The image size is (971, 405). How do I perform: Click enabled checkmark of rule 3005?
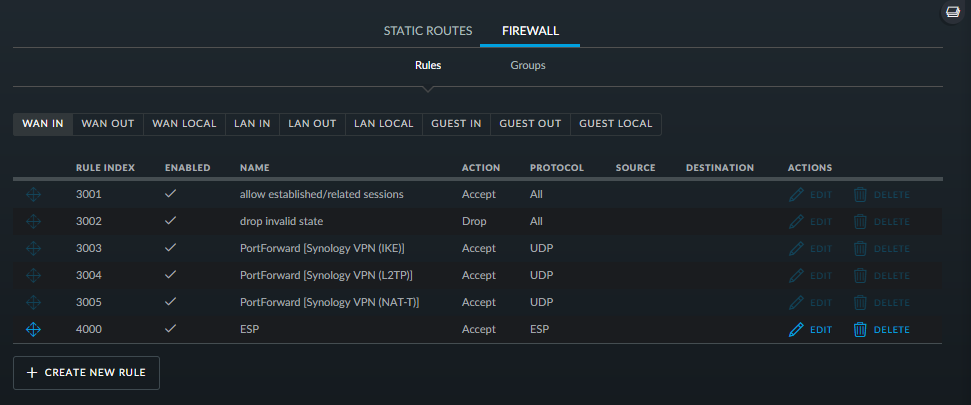[171, 302]
